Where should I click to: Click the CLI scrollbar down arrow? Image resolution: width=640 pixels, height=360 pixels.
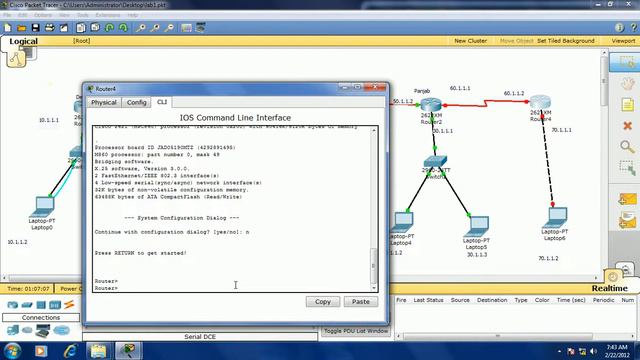click(373, 288)
